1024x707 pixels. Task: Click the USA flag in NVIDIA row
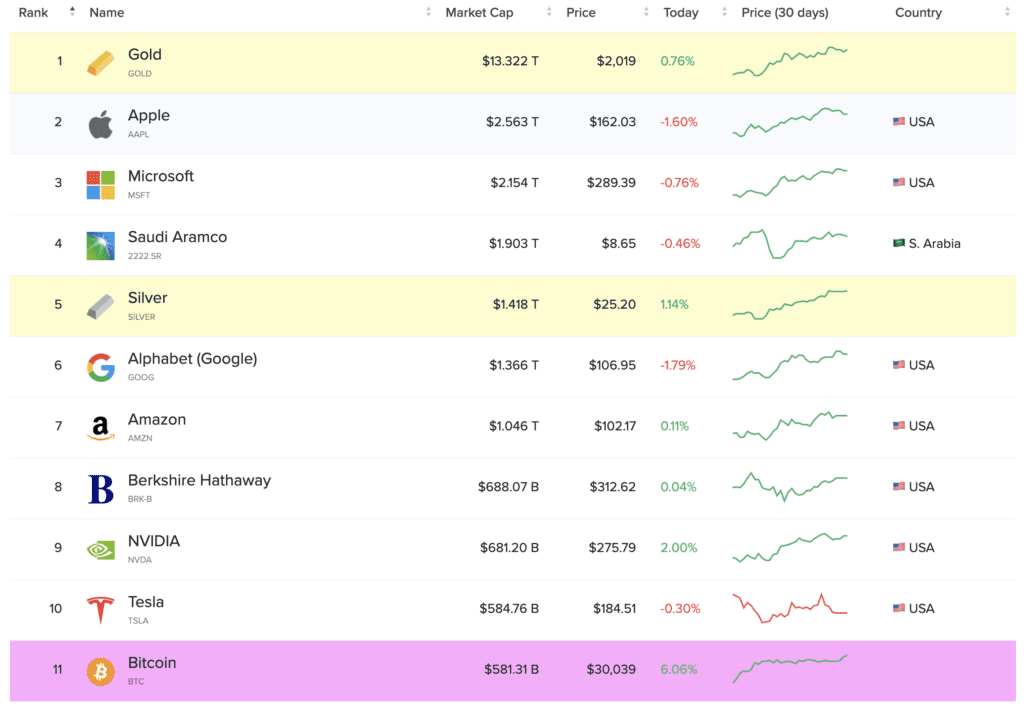click(x=899, y=547)
